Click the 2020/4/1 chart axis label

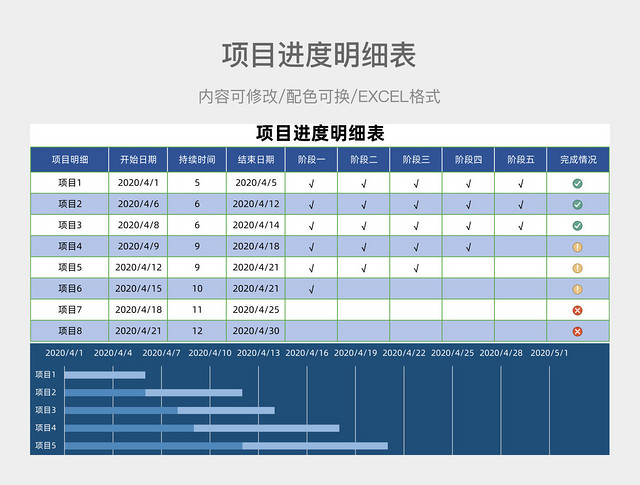coord(64,353)
